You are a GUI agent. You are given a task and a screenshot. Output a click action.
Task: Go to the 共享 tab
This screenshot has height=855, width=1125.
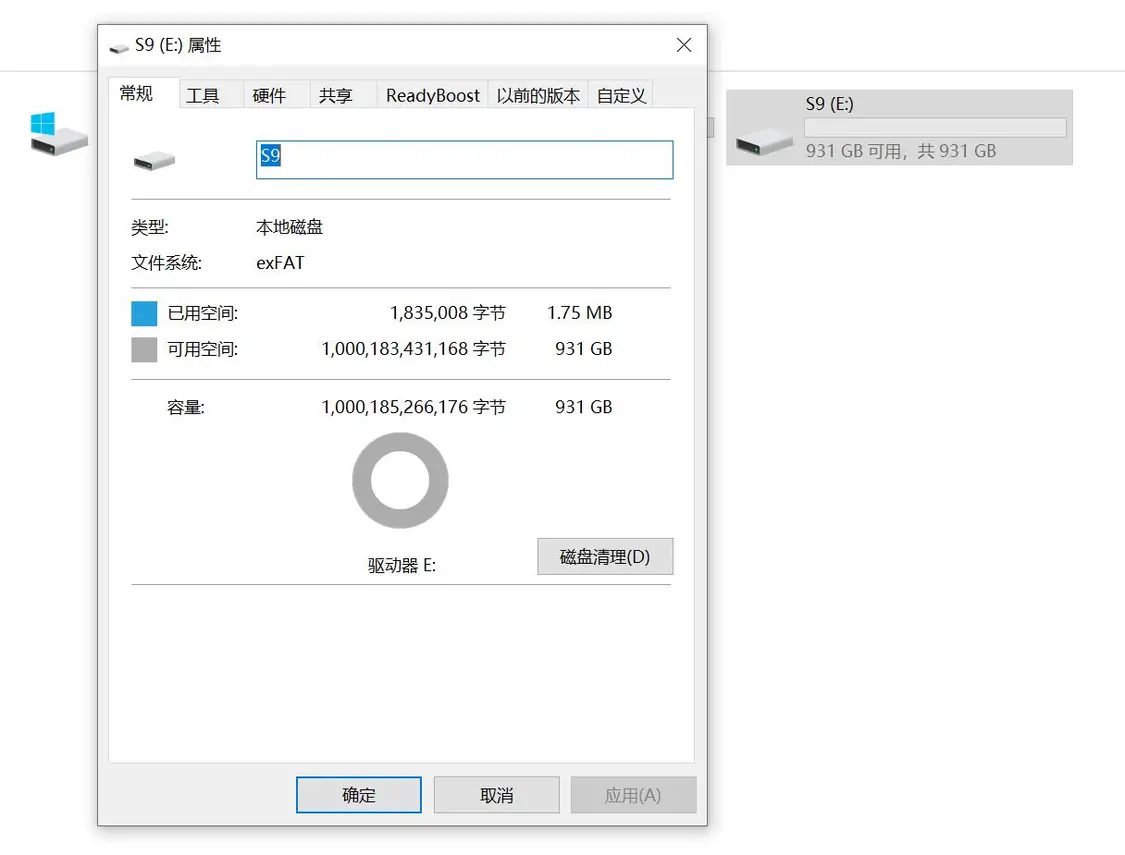(336, 96)
